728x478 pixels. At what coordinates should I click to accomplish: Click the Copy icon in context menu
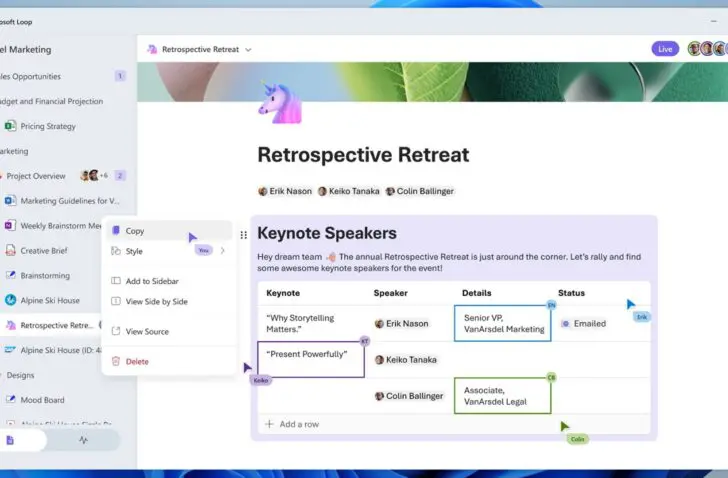116,230
